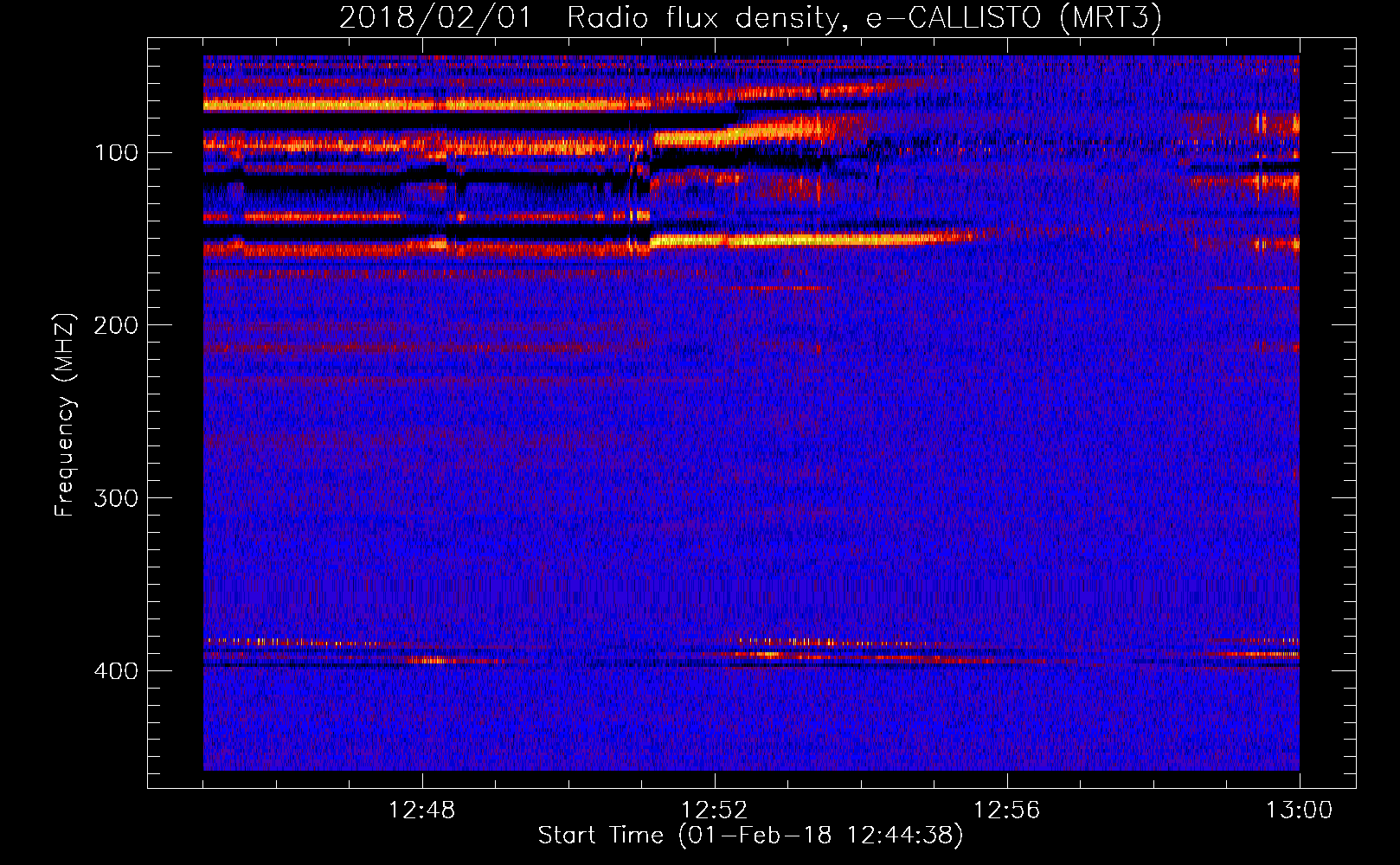The width and height of the screenshot is (1400, 865).
Task: Click the 400 frequency tick label
Action: point(116,671)
